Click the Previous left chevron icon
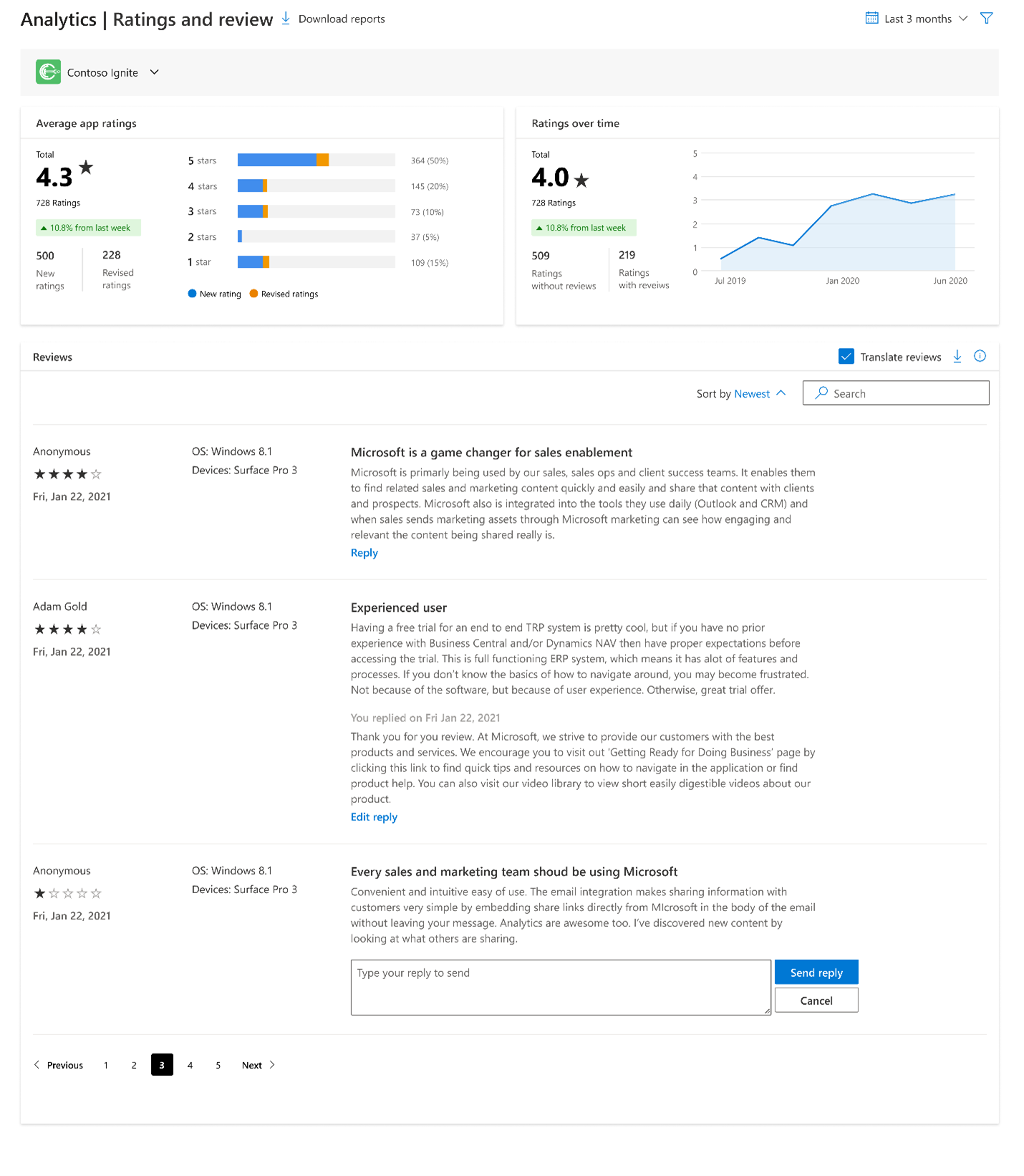 pyautogui.click(x=37, y=1065)
